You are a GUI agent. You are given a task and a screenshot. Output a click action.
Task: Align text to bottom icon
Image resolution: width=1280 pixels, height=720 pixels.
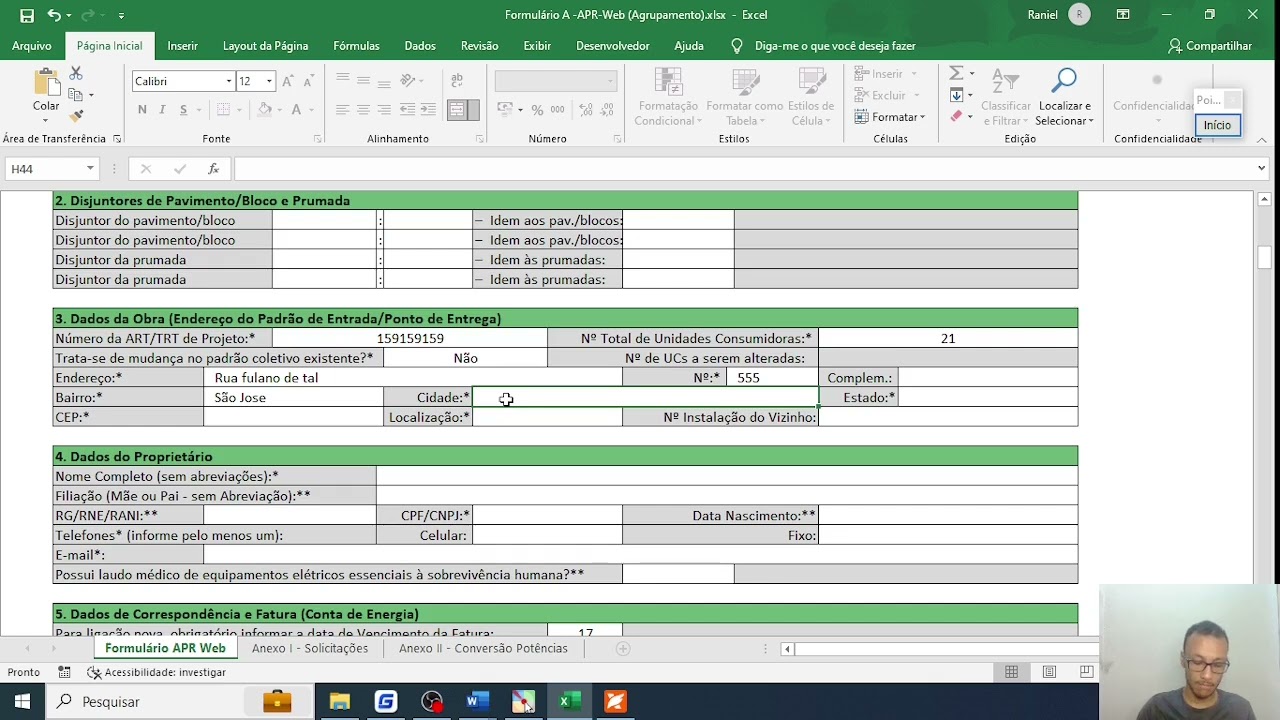384,81
